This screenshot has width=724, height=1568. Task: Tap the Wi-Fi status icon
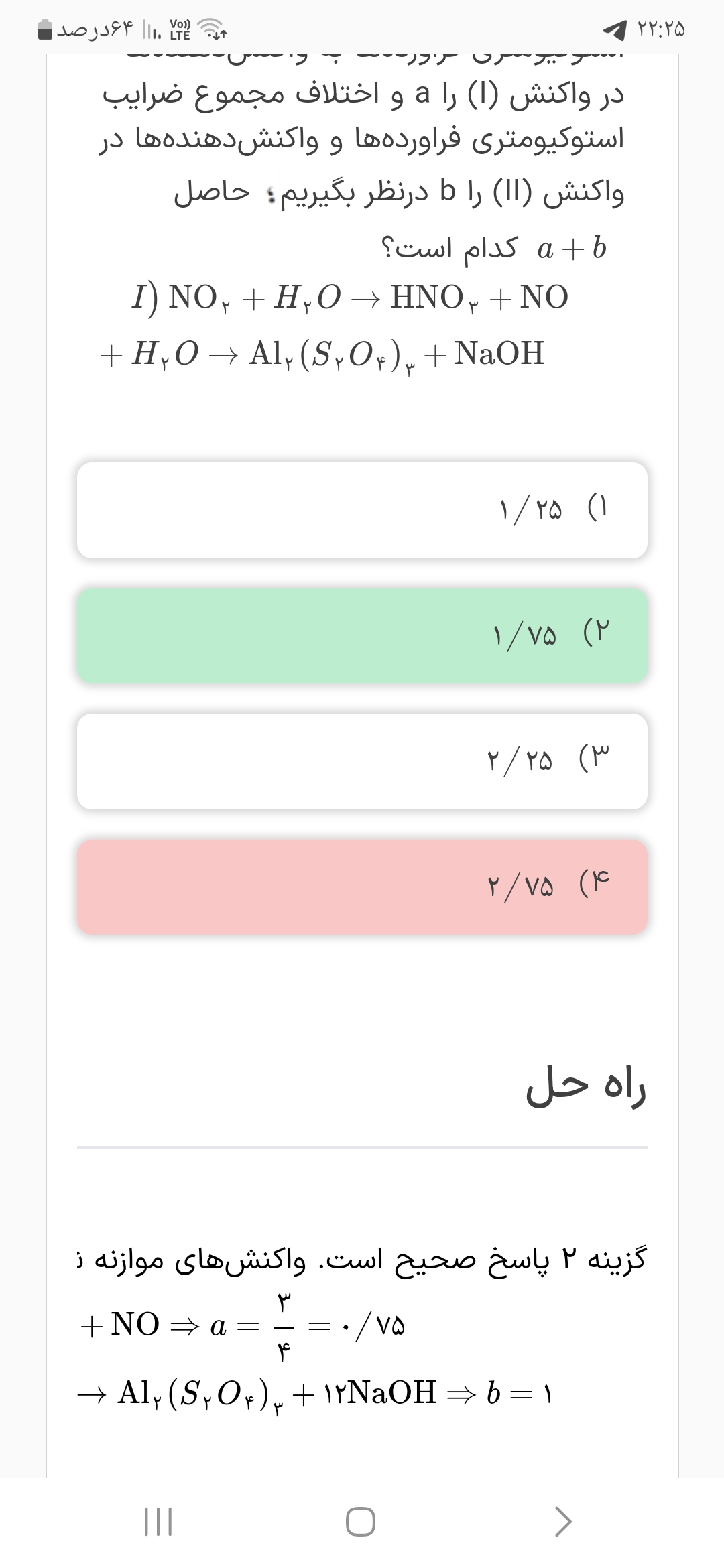(x=215, y=29)
